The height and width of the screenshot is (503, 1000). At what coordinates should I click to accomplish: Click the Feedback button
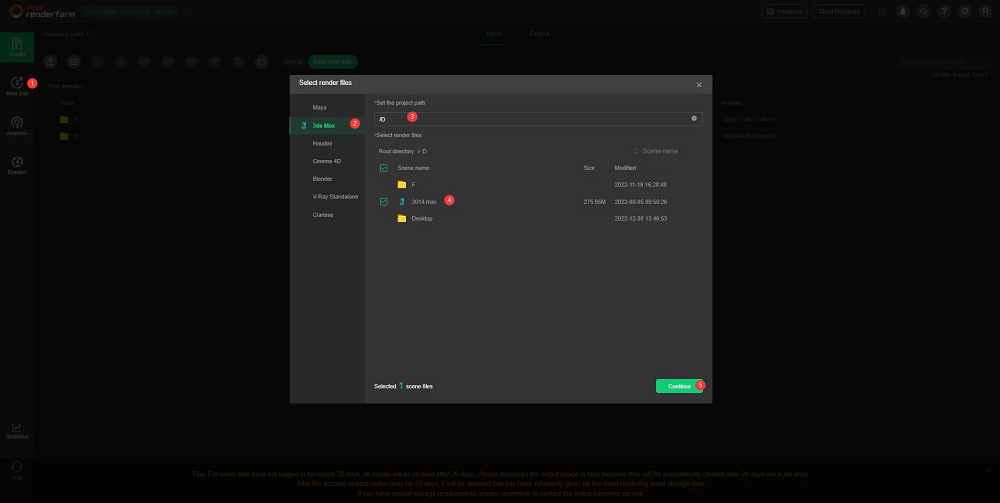pos(784,11)
